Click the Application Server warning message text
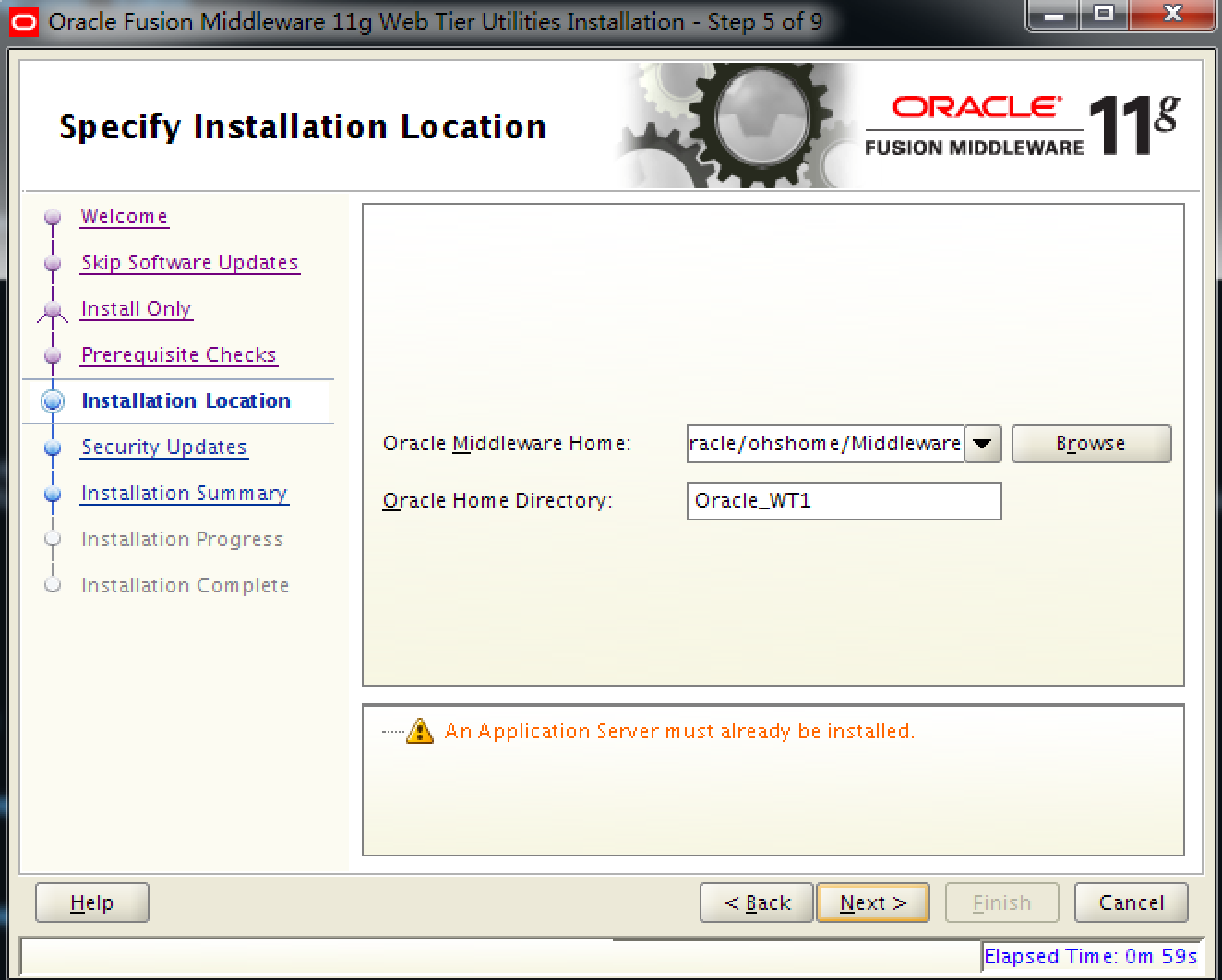This screenshot has height=980, width=1222. tap(679, 732)
